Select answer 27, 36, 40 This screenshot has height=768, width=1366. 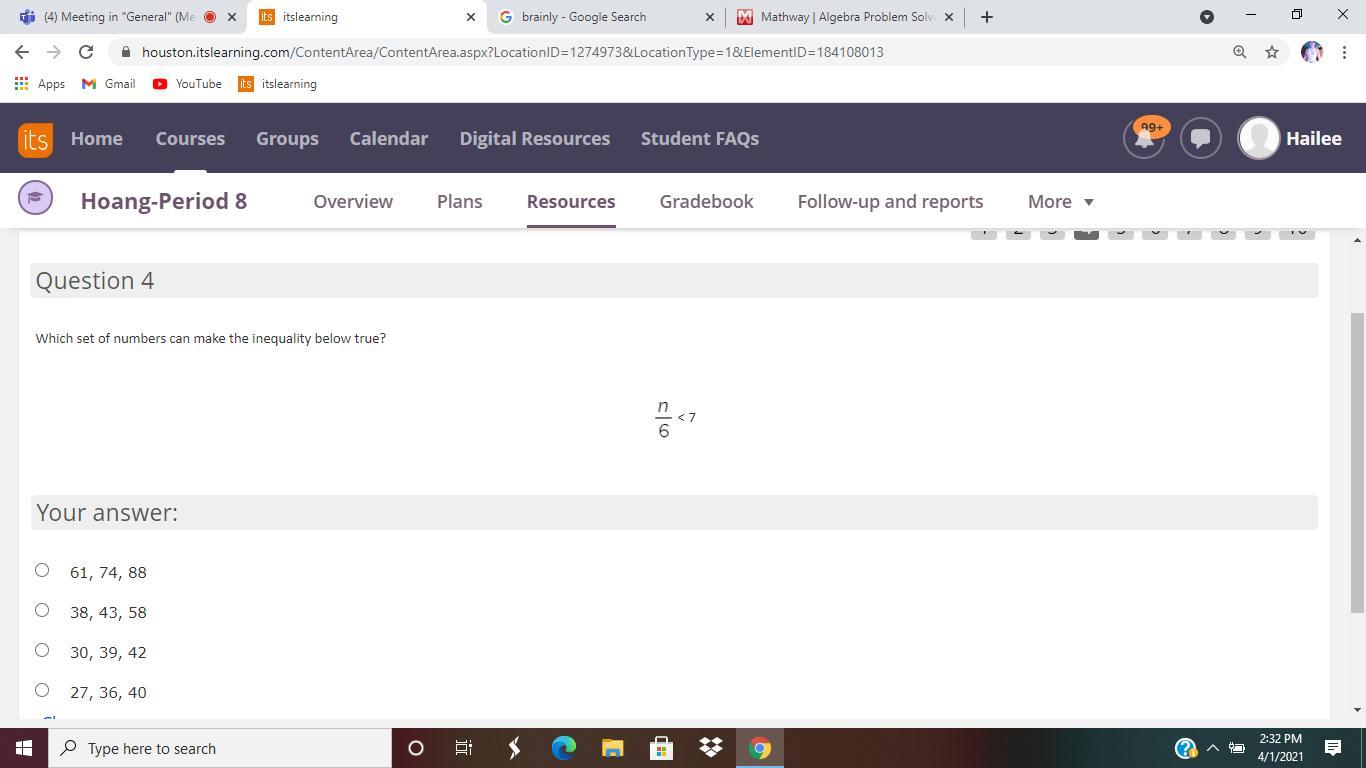click(42, 690)
